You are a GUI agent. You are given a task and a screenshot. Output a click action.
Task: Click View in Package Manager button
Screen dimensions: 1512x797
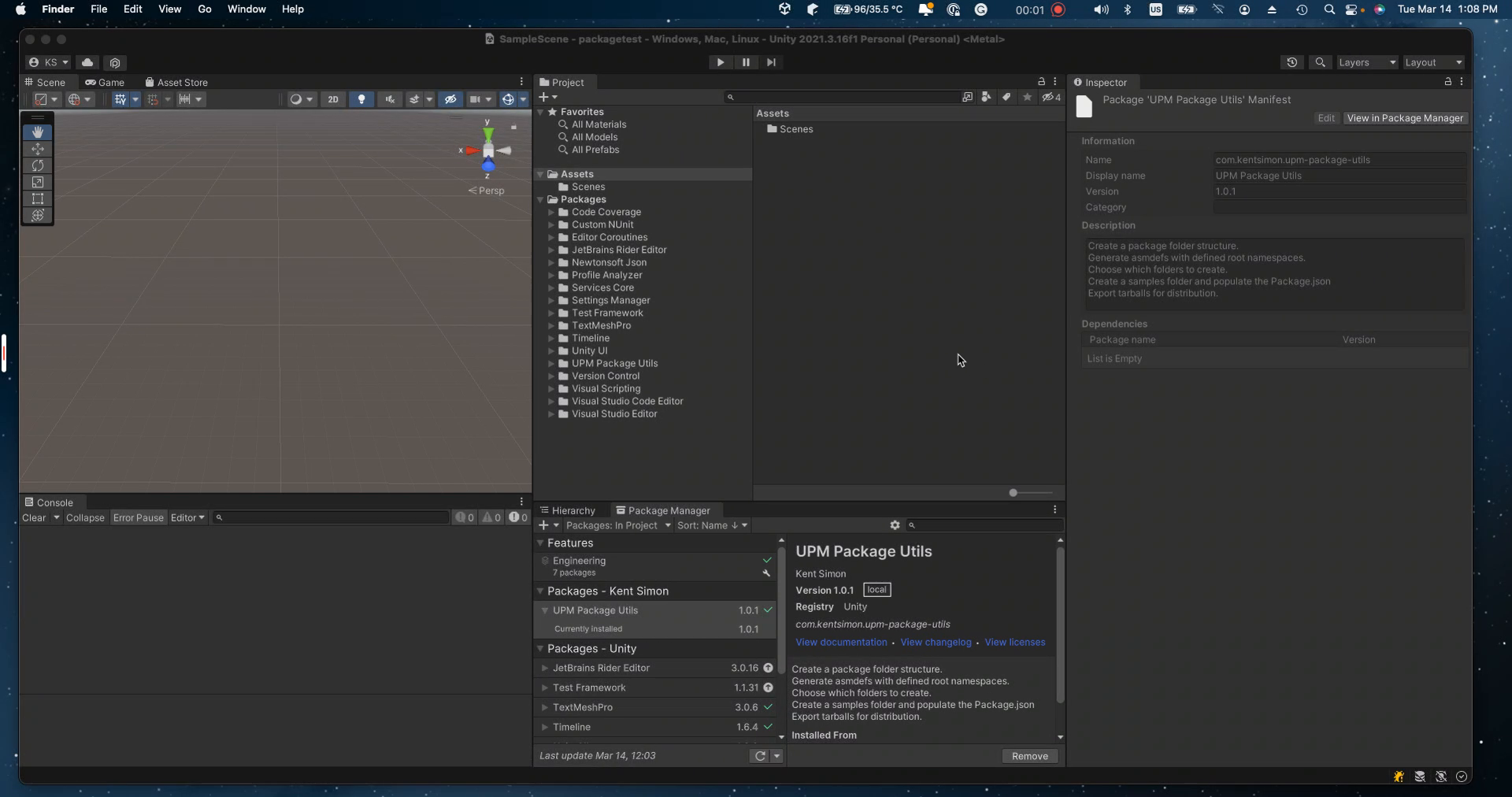pos(1405,118)
